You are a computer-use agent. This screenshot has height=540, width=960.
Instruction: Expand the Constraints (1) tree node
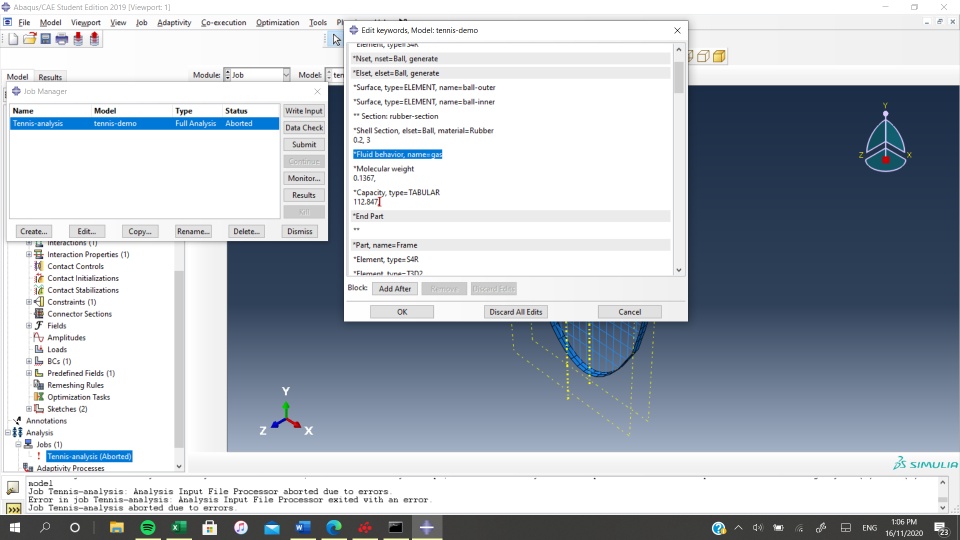pyautogui.click(x=29, y=302)
